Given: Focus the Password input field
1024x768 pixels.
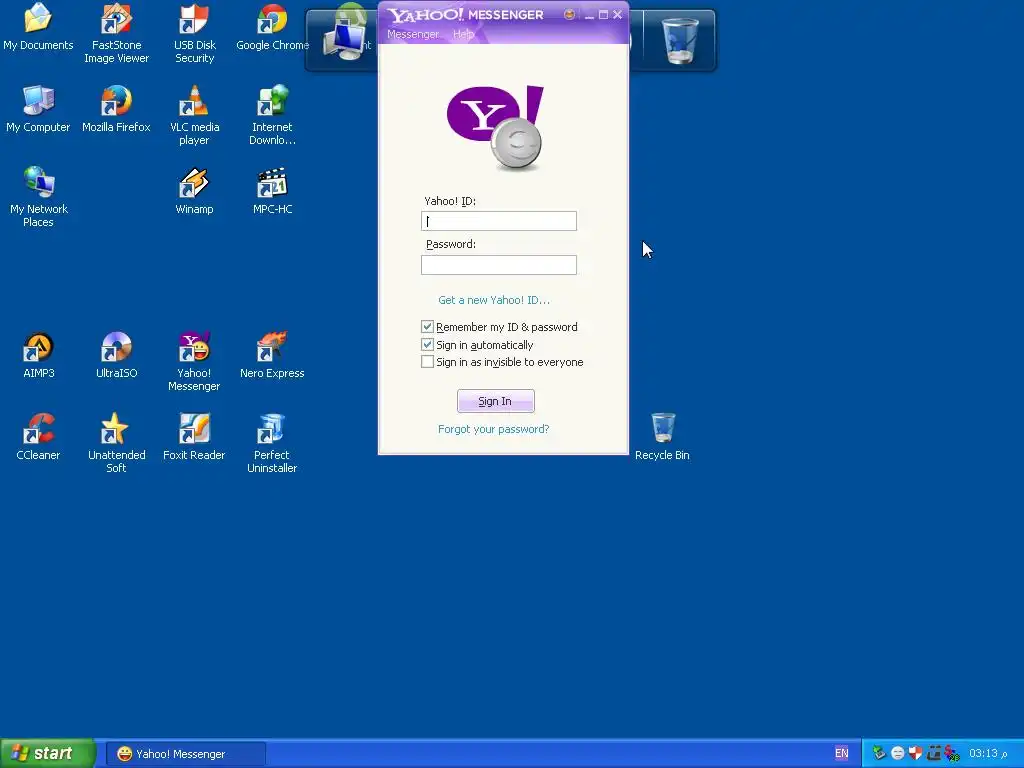Looking at the screenshot, I should click(x=498, y=264).
